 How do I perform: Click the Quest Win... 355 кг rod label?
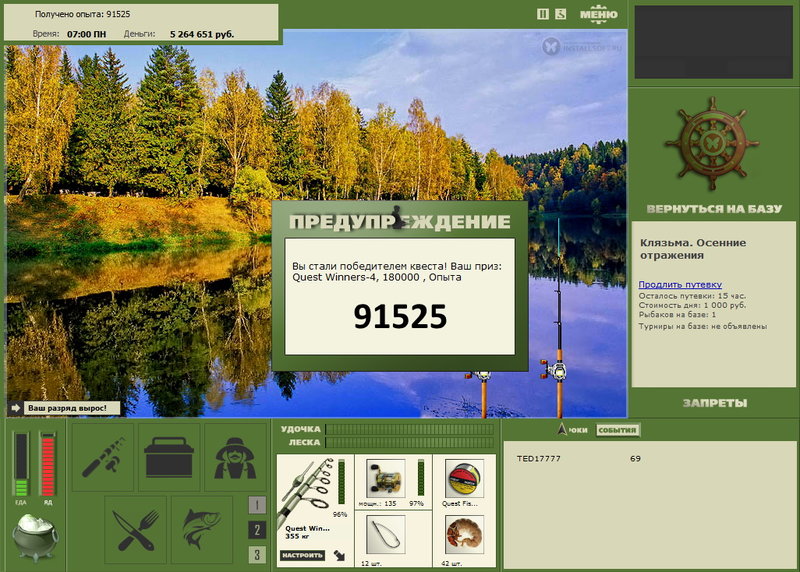307,532
